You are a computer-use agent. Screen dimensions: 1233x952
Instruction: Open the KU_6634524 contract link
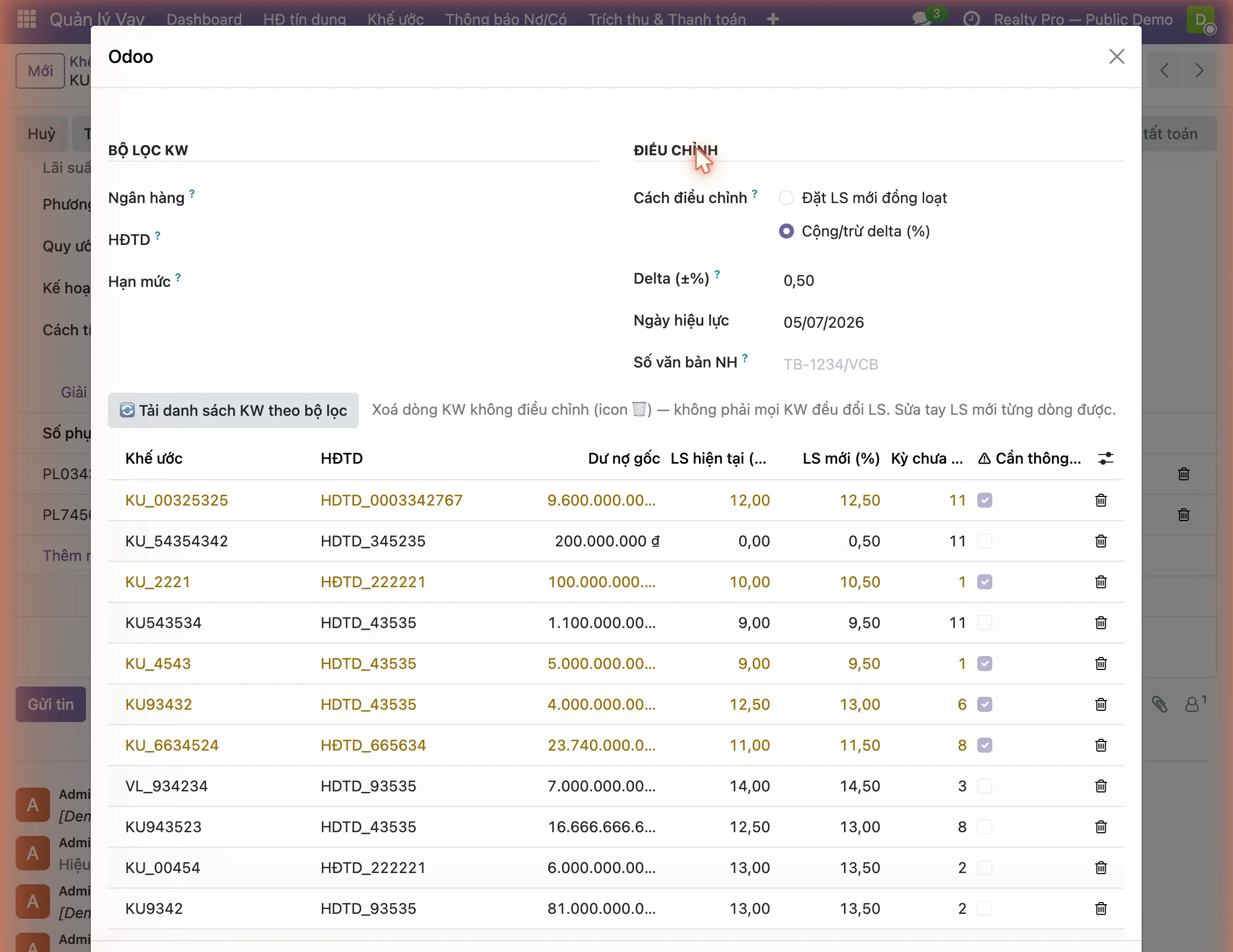171,745
